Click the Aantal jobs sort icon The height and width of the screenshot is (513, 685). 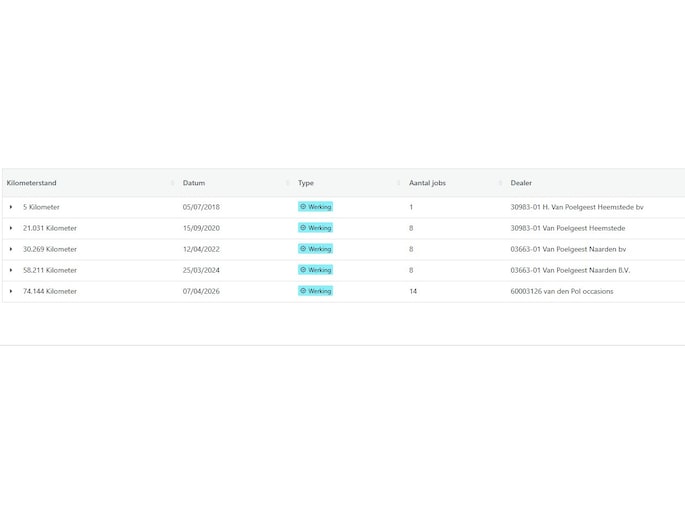tap(501, 183)
